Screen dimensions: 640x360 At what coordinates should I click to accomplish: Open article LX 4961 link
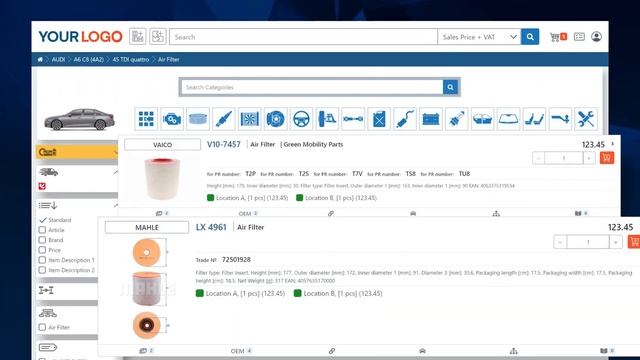pyautogui.click(x=211, y=227)
